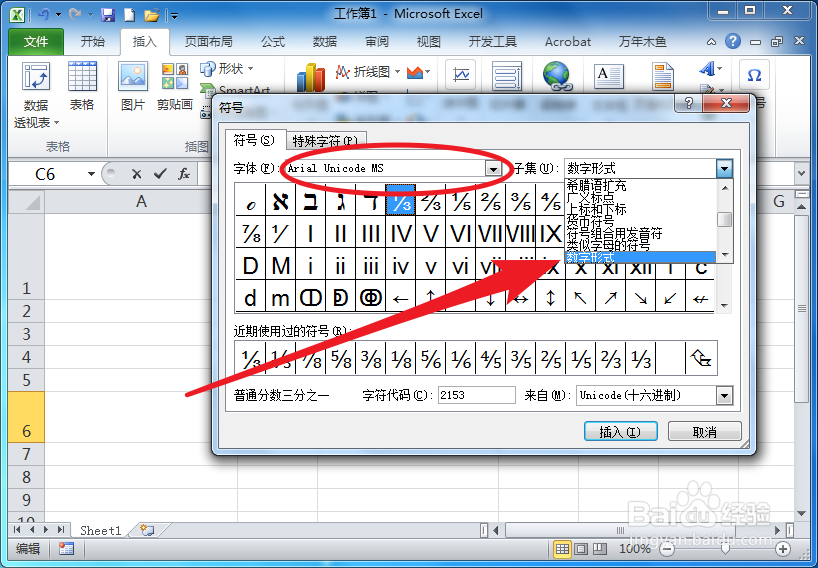
Task: Click the formula bar enter checkmark icon
Action: tap(160, 174)
